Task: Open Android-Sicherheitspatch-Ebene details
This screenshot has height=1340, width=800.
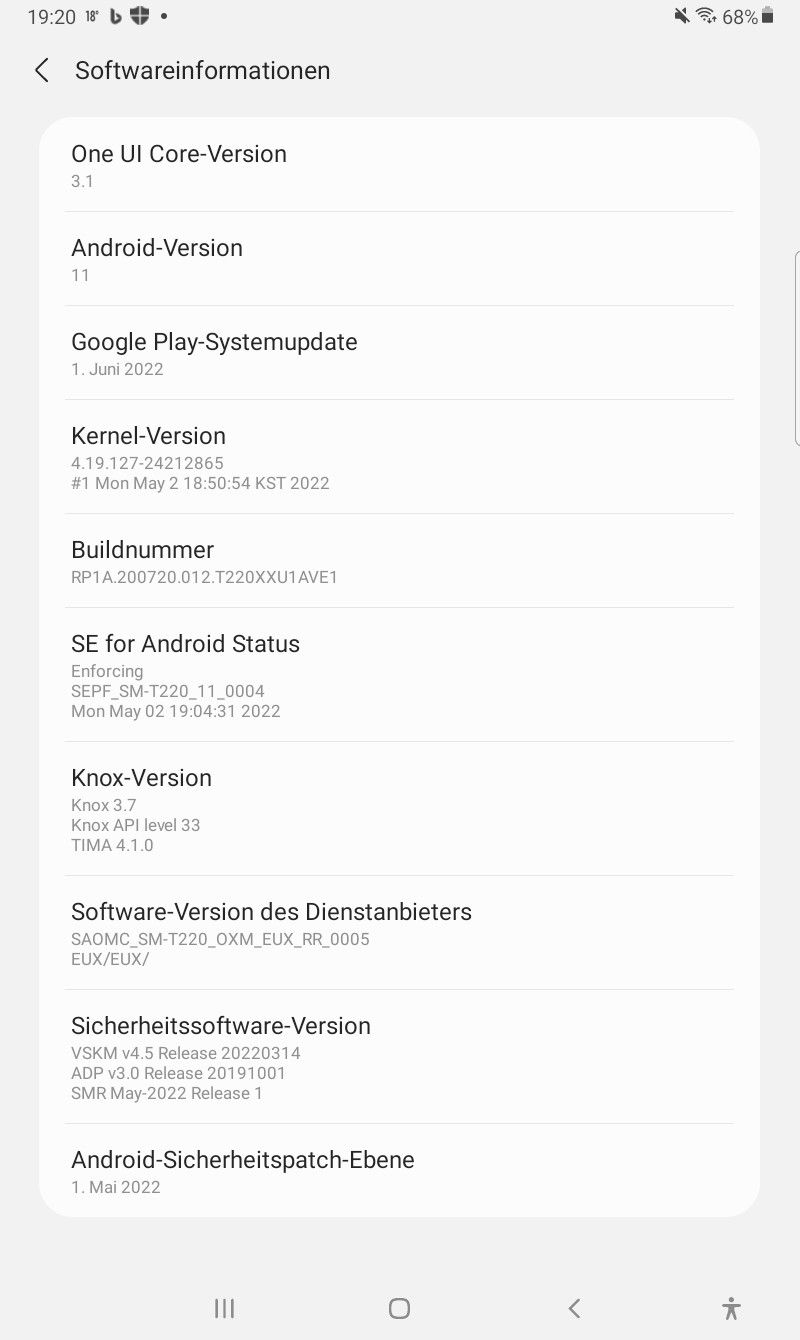Action: pyautogui.click(x=400, y=1171)
